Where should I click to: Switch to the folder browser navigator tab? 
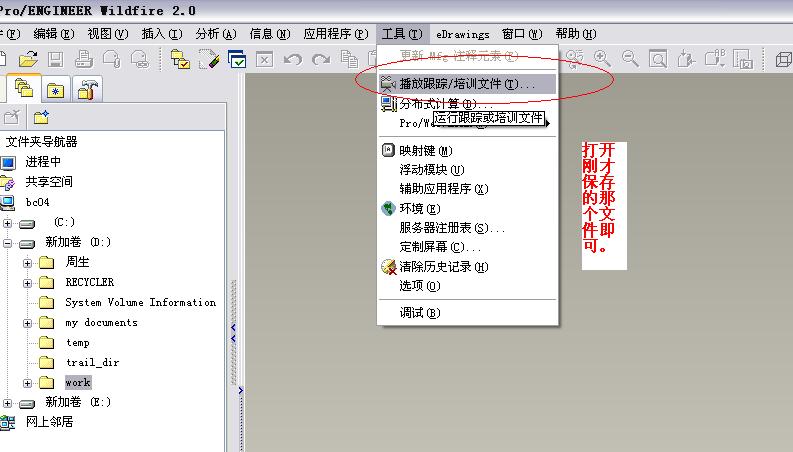pyautogui.click(x=23, y=89)
